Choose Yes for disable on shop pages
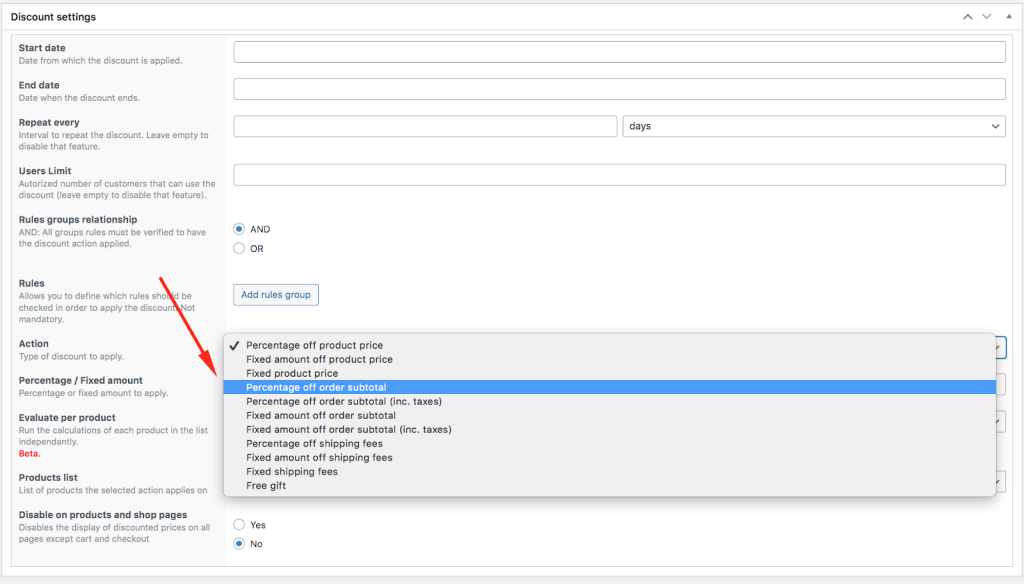1024x584 pixels. [239, 524]
